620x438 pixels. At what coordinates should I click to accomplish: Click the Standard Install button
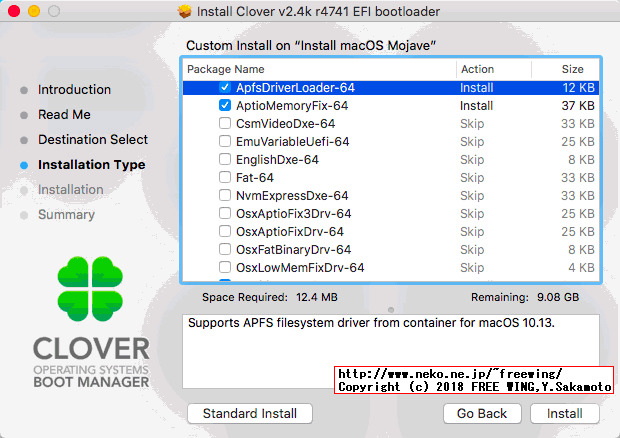tap(250, 413)
